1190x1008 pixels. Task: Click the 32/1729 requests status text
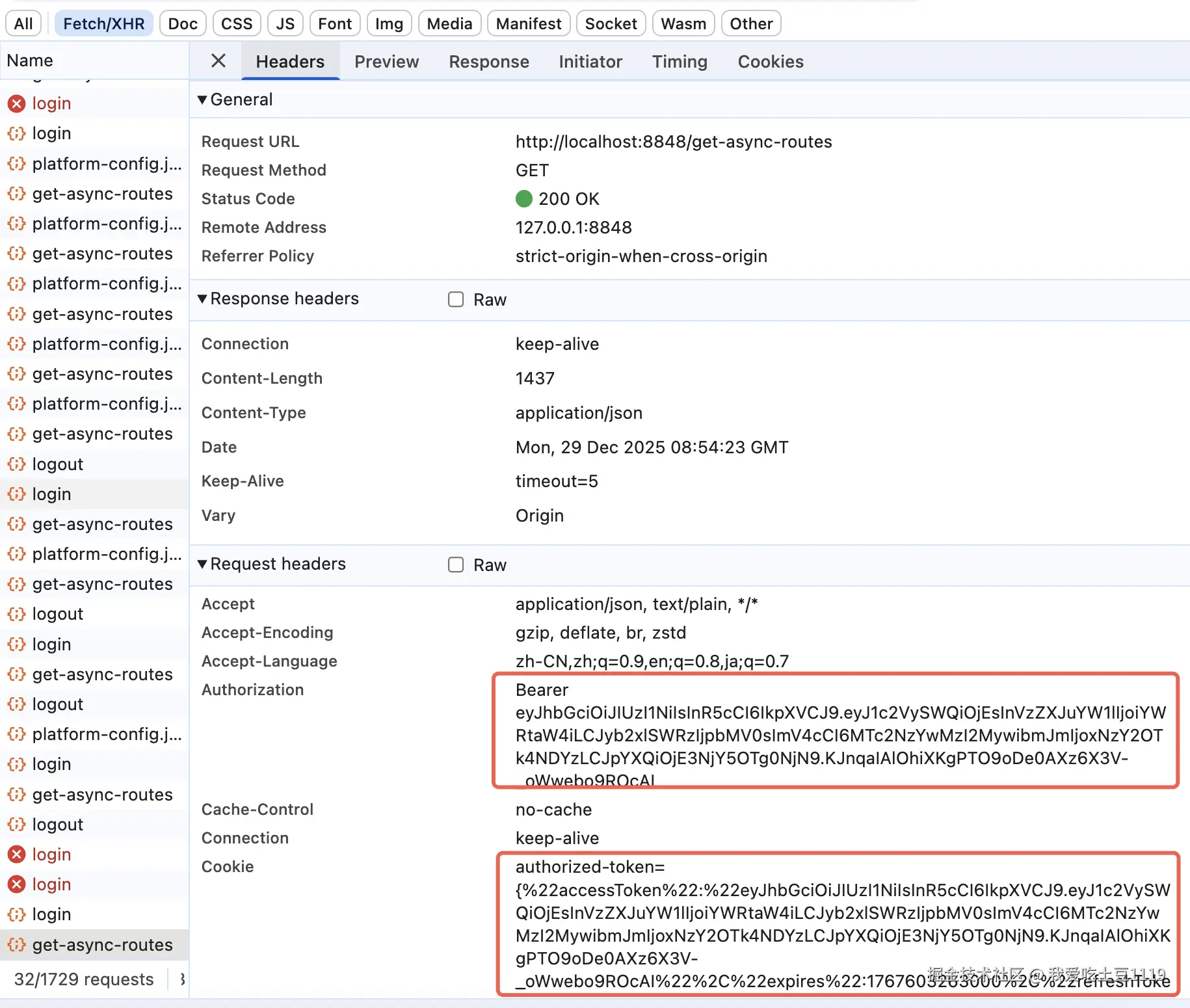coord(84,979)
